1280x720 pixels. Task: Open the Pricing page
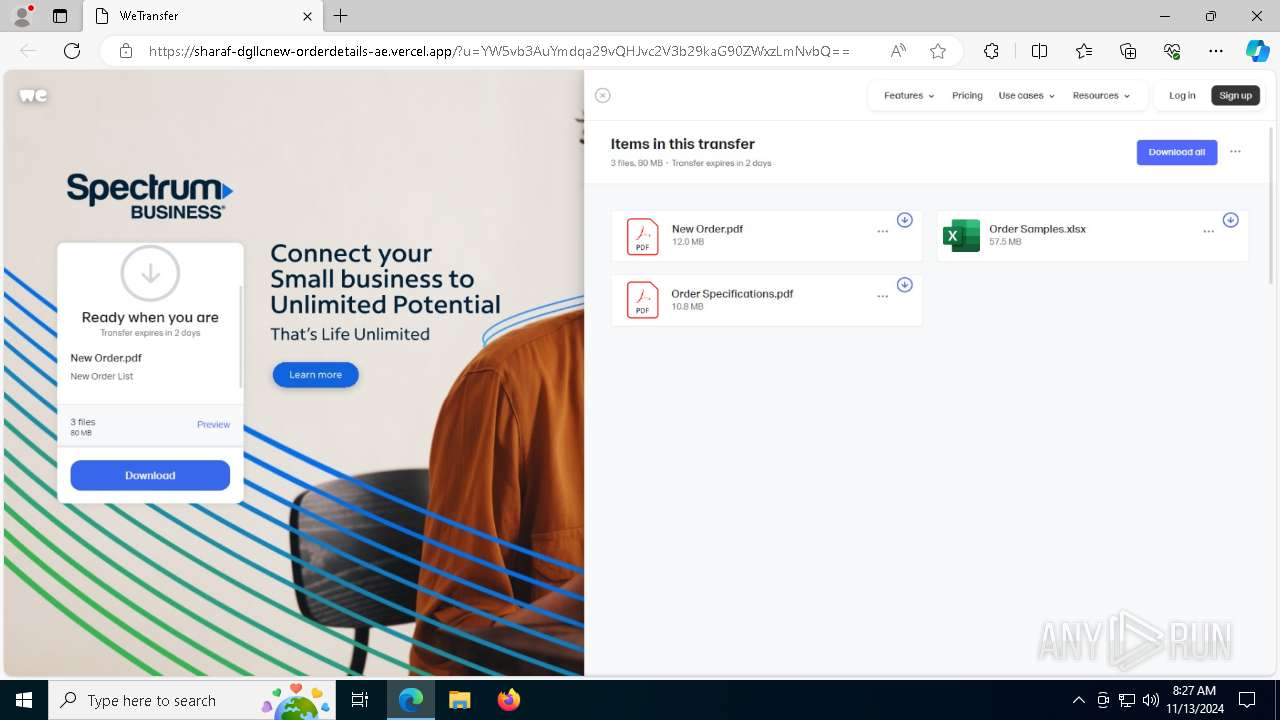point(967,96)
